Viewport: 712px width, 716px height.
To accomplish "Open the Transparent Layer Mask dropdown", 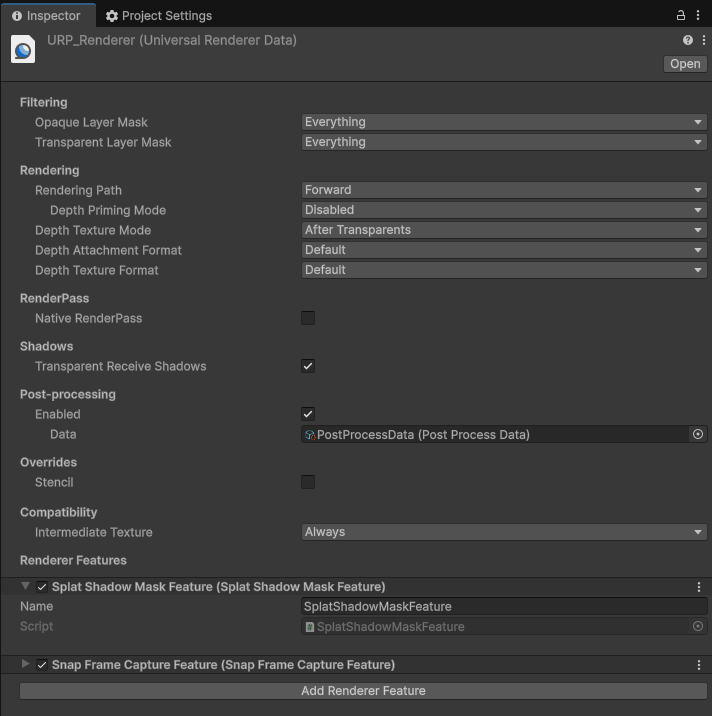I will pyautogui.click(x=504, y=142).
